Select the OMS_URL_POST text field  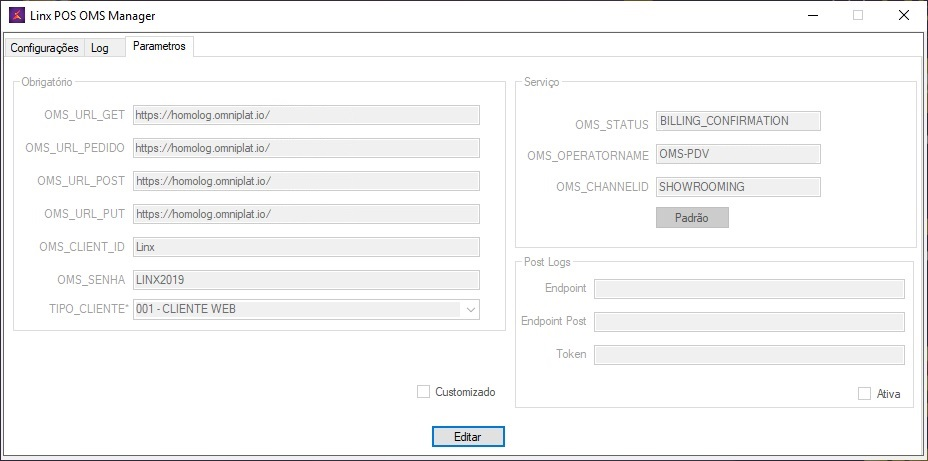pyautogui.click(x=306, y=181)
